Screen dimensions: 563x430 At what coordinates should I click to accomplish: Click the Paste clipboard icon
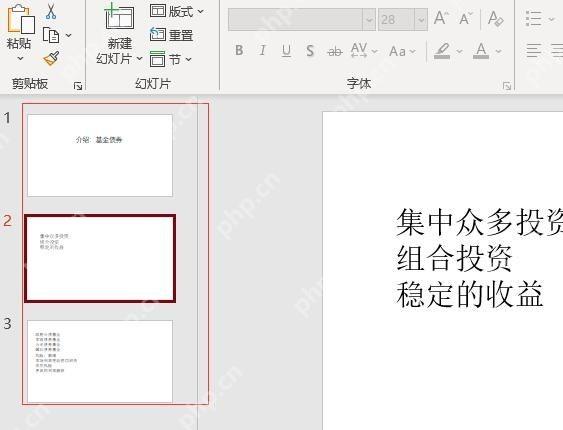[x=21, y=19]
